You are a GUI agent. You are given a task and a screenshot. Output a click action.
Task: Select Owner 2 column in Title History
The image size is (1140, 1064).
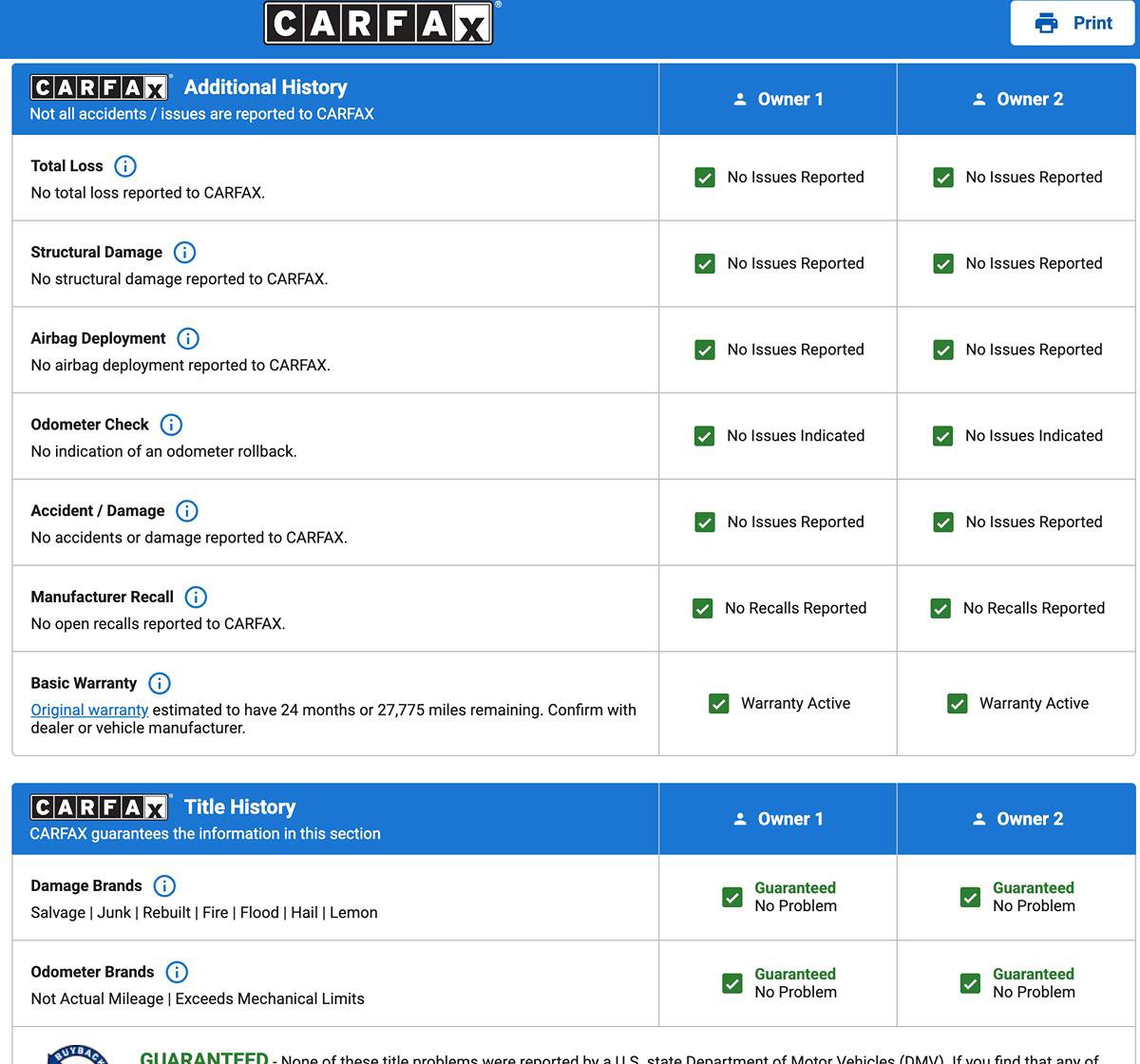click(x=1016, y=819)
